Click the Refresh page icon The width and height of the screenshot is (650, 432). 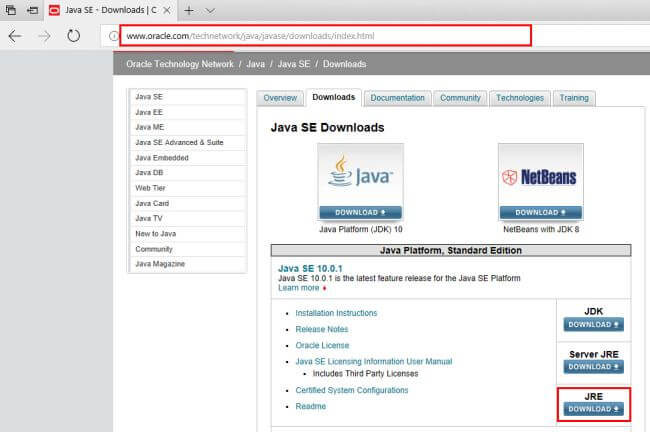click(73, 36)
